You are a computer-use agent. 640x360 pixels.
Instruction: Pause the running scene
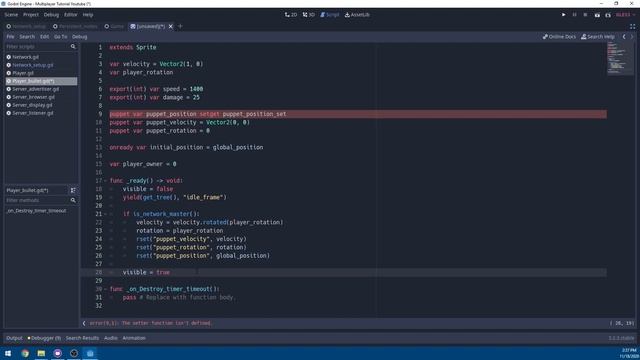pos(574,15)
